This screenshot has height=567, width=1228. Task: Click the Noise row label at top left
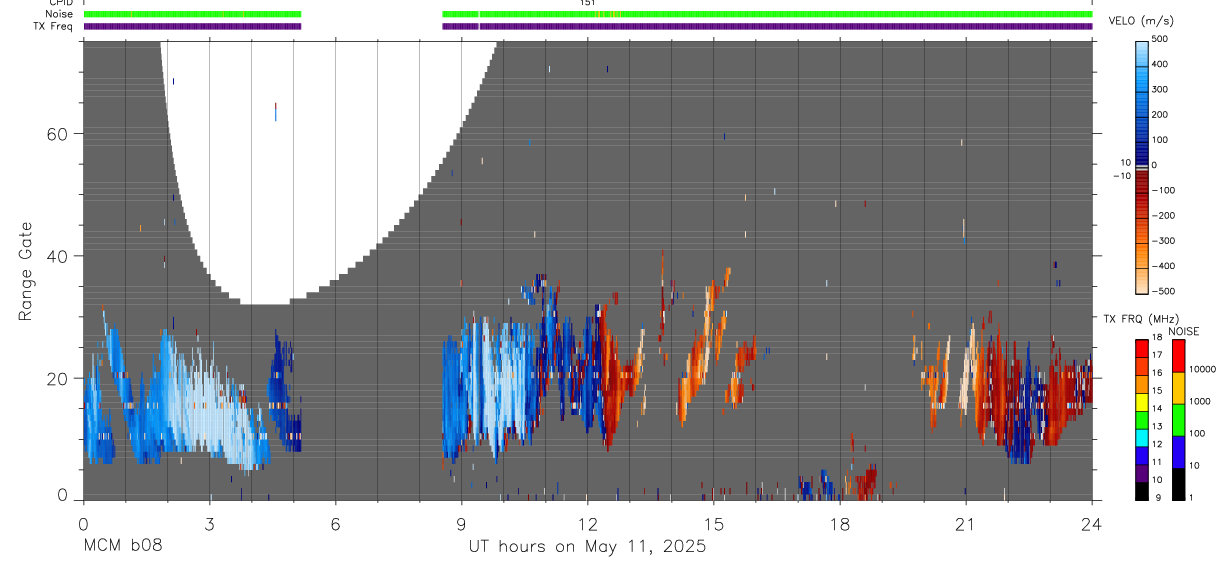coord(60,14)
